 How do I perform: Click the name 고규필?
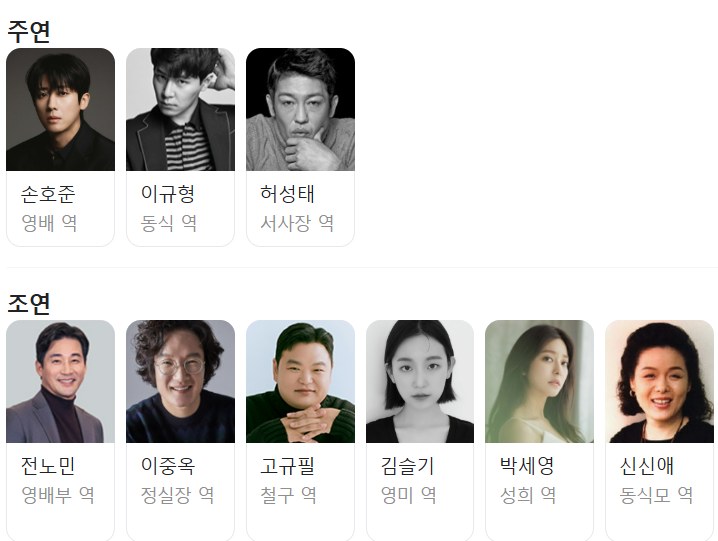pos(288,466)
